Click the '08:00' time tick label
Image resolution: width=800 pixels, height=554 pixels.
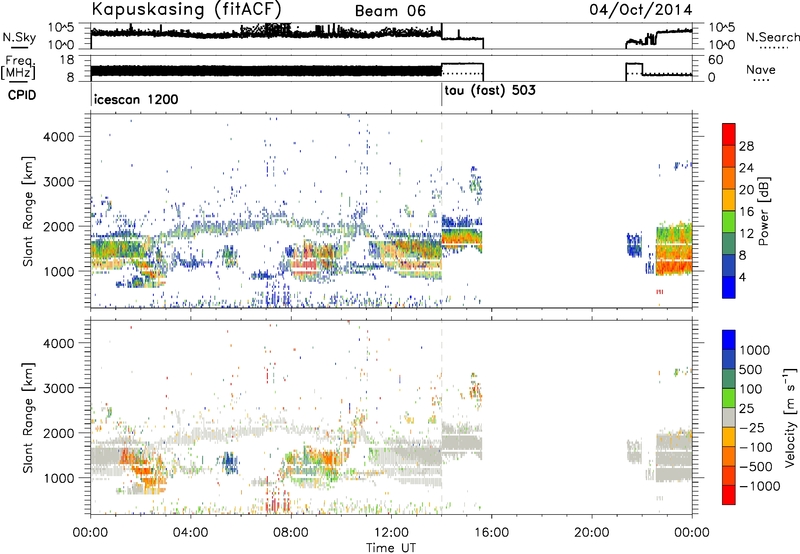click(x=290, y=533)
